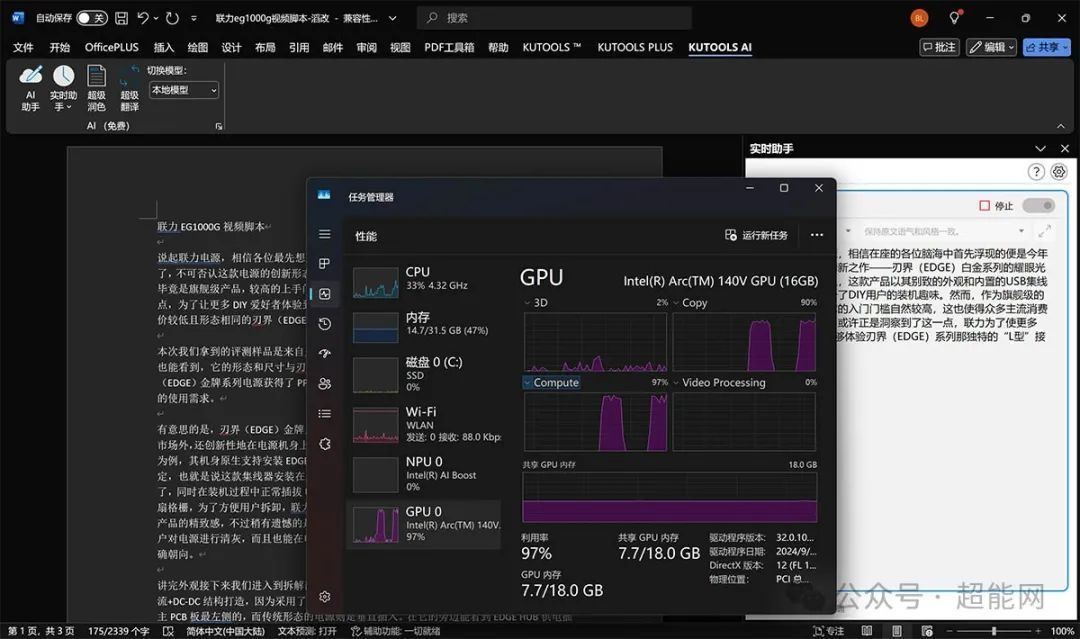Open Details list icon in Task Manager sidebar
The image size is (1080, 639).
click(324, 413)
